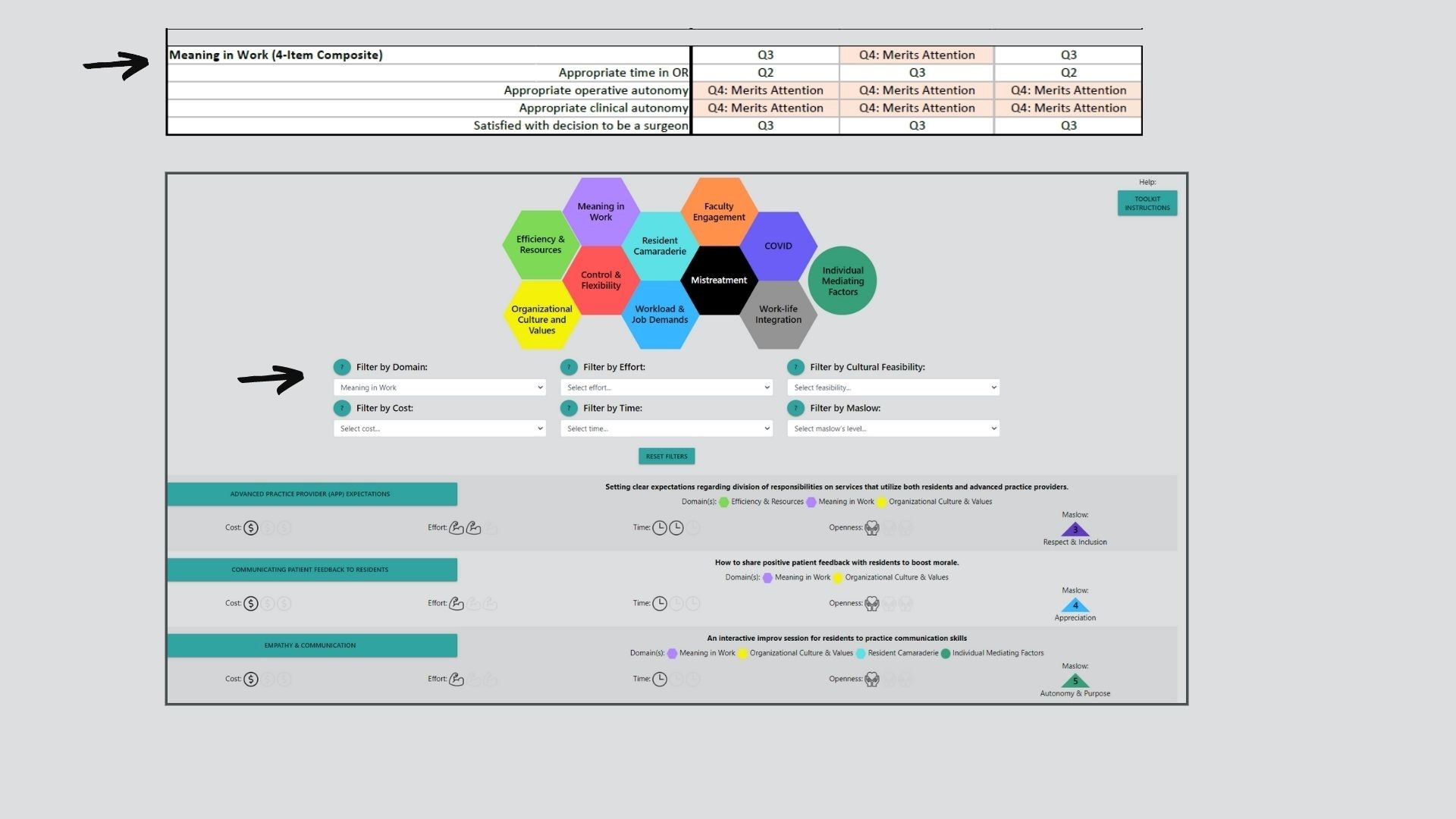Open the Empathy & Communication entry
The width and height of the screenshot is (1456, 819).
(312, 645)
